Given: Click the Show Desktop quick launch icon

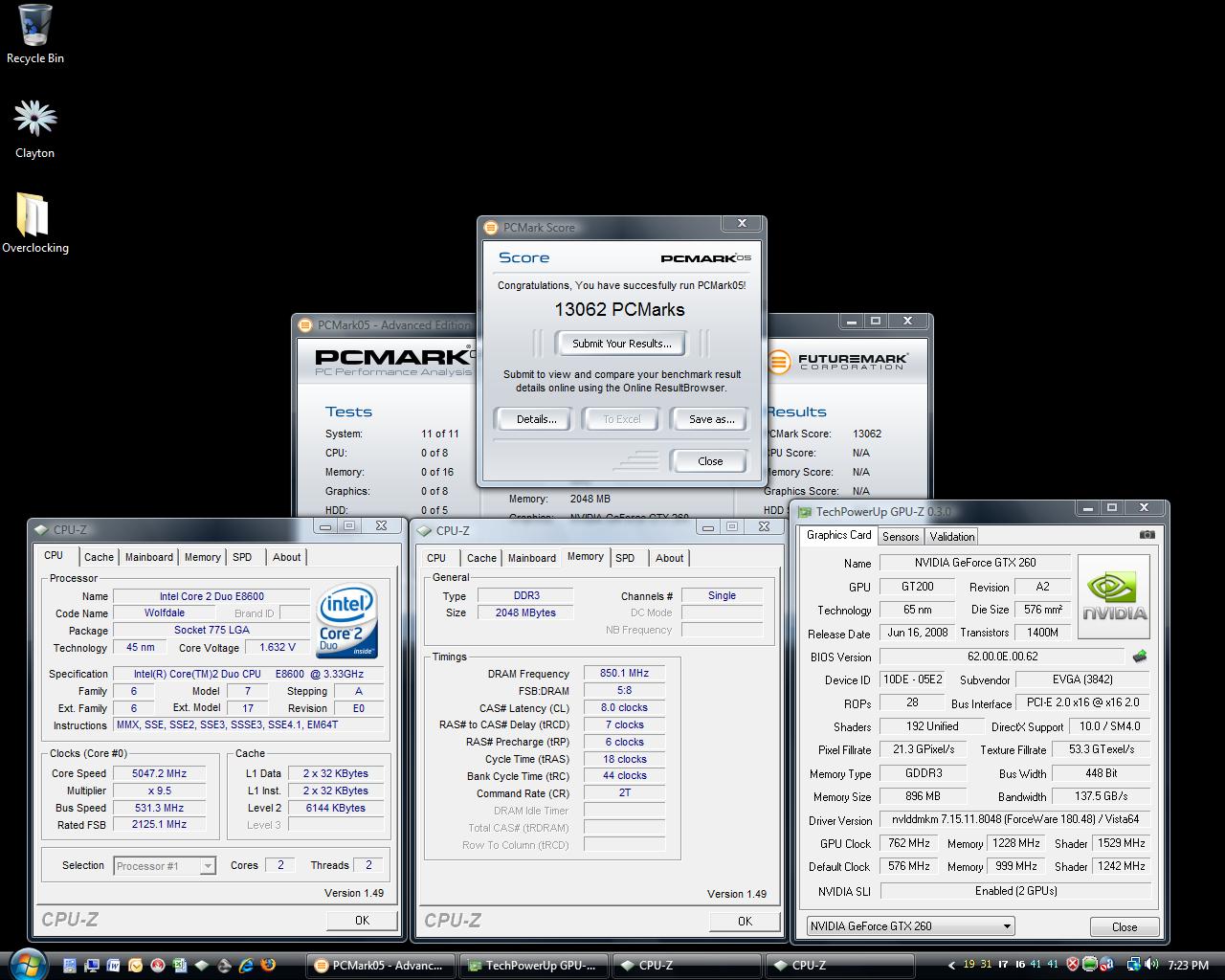Looking at the screenshot, I should pos(70,965).
